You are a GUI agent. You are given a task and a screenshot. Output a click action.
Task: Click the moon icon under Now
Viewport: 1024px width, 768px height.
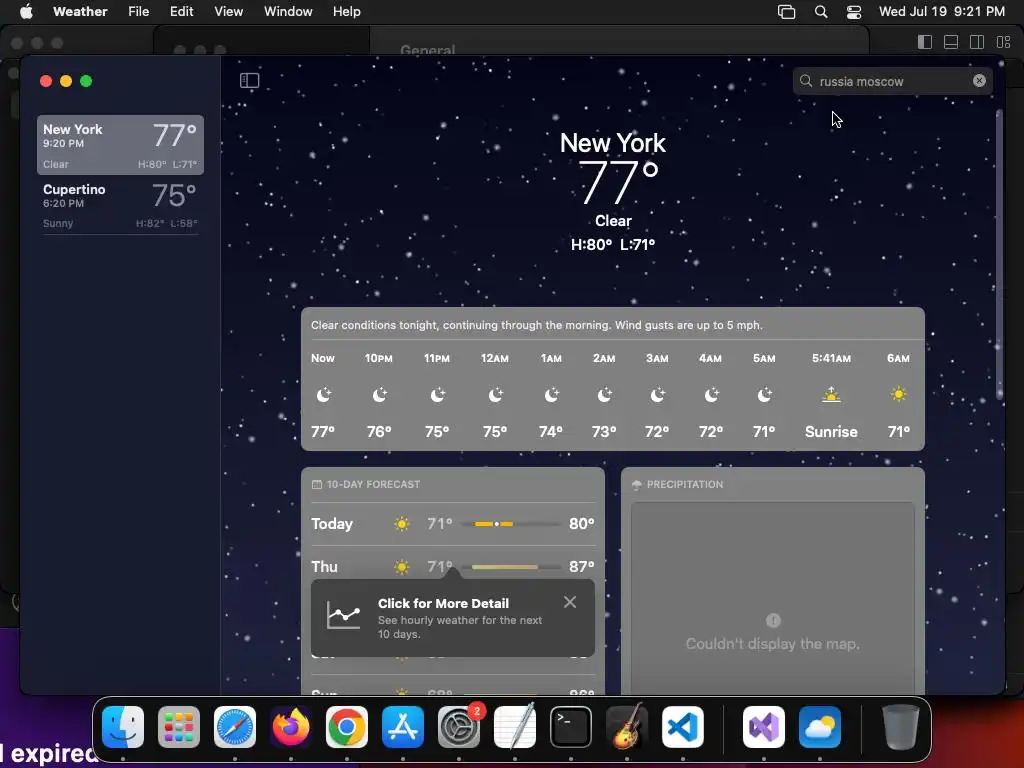[323, 394]
